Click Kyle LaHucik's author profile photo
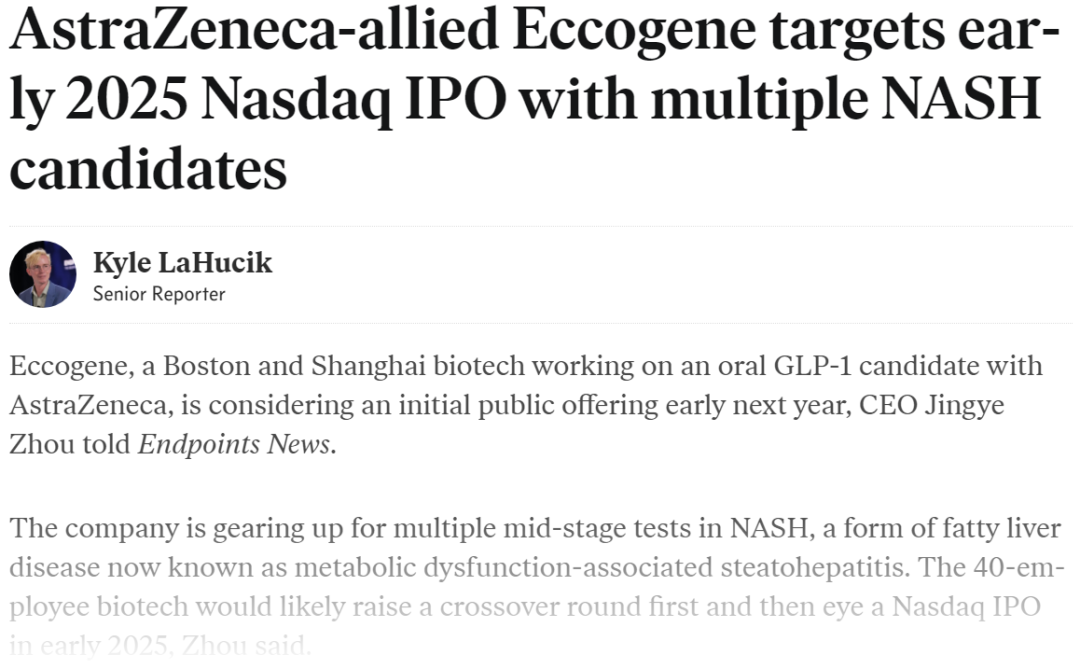This screenshot has width=1080, height=669. (x=43, y=274)
